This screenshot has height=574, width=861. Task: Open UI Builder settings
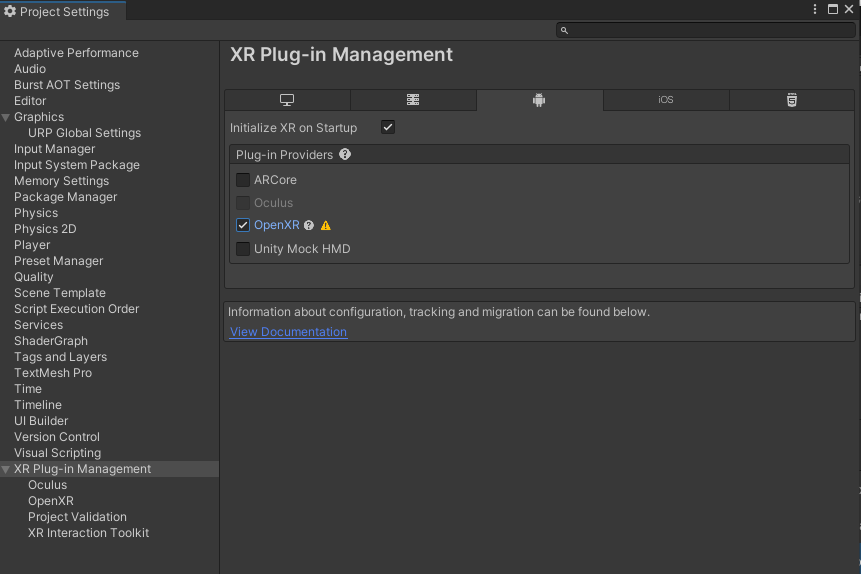pyautogui.click(x=41, y=421)
